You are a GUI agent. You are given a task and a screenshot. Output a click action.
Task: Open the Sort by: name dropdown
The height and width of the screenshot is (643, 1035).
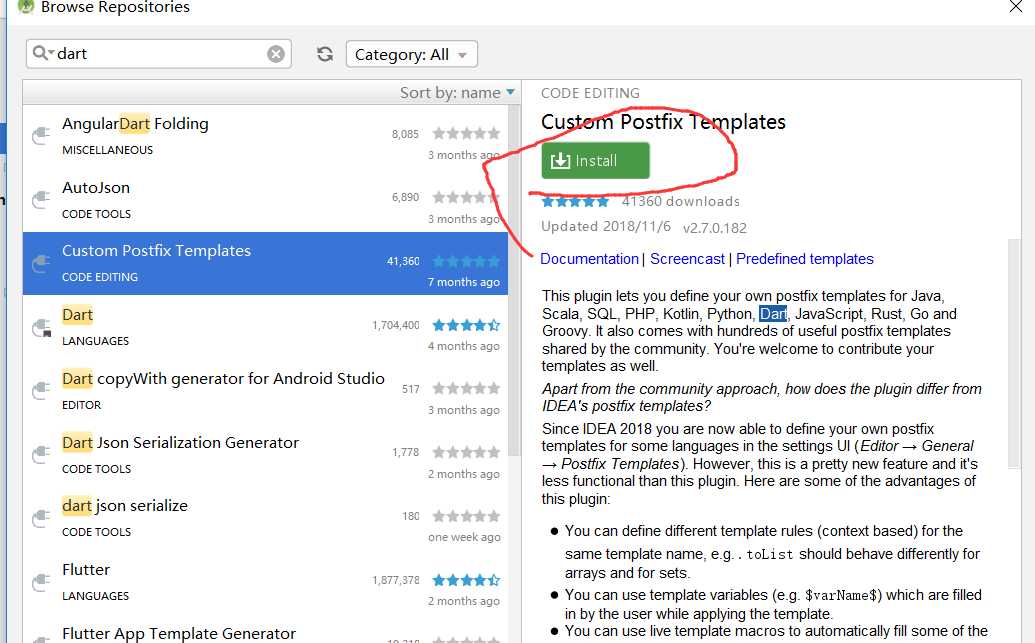tap(457, 93)
